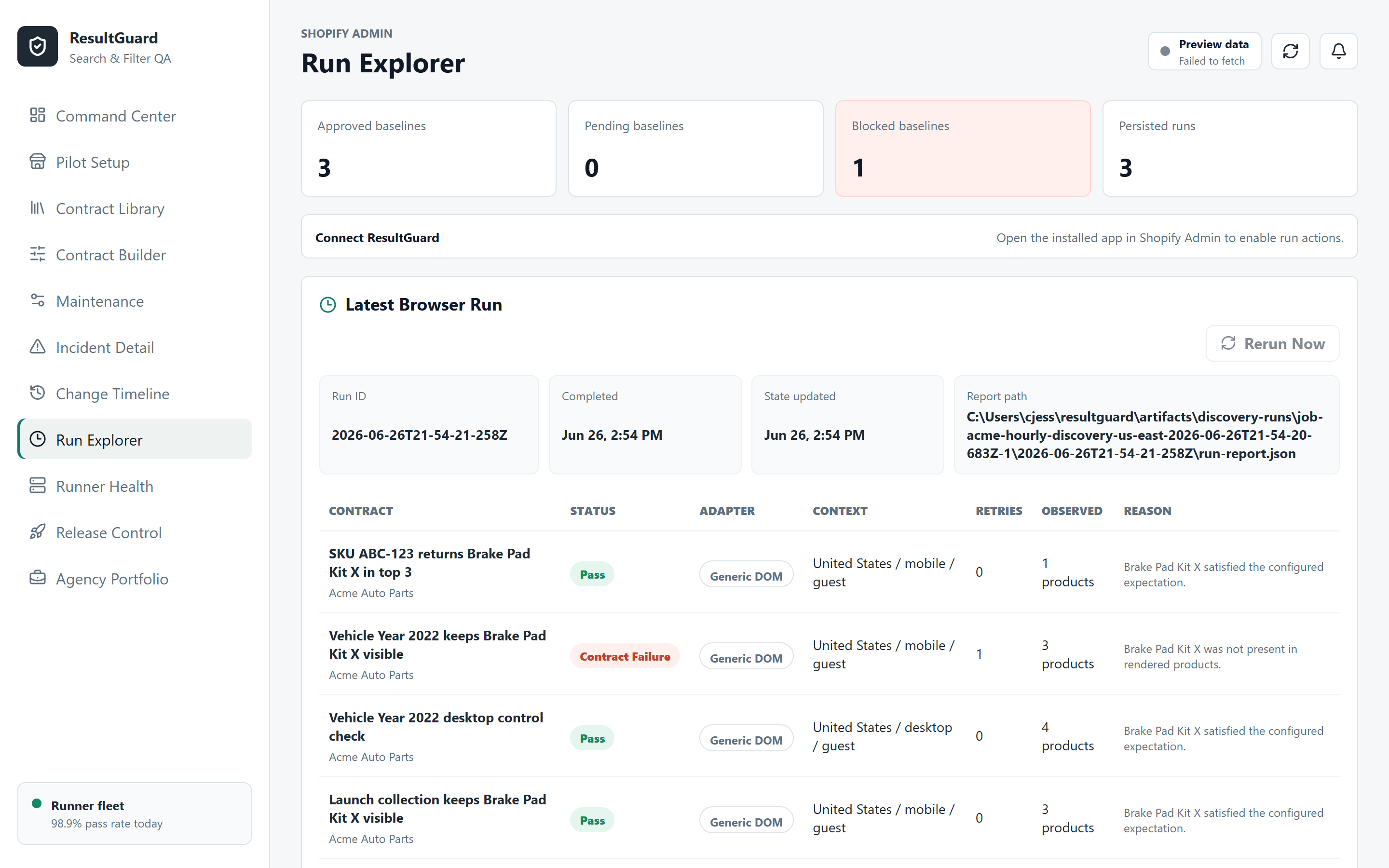Click the Pilot Setup storefront icon
Image resolution: width=1389 pixels, height=868 pixels.
click(37, 162)
